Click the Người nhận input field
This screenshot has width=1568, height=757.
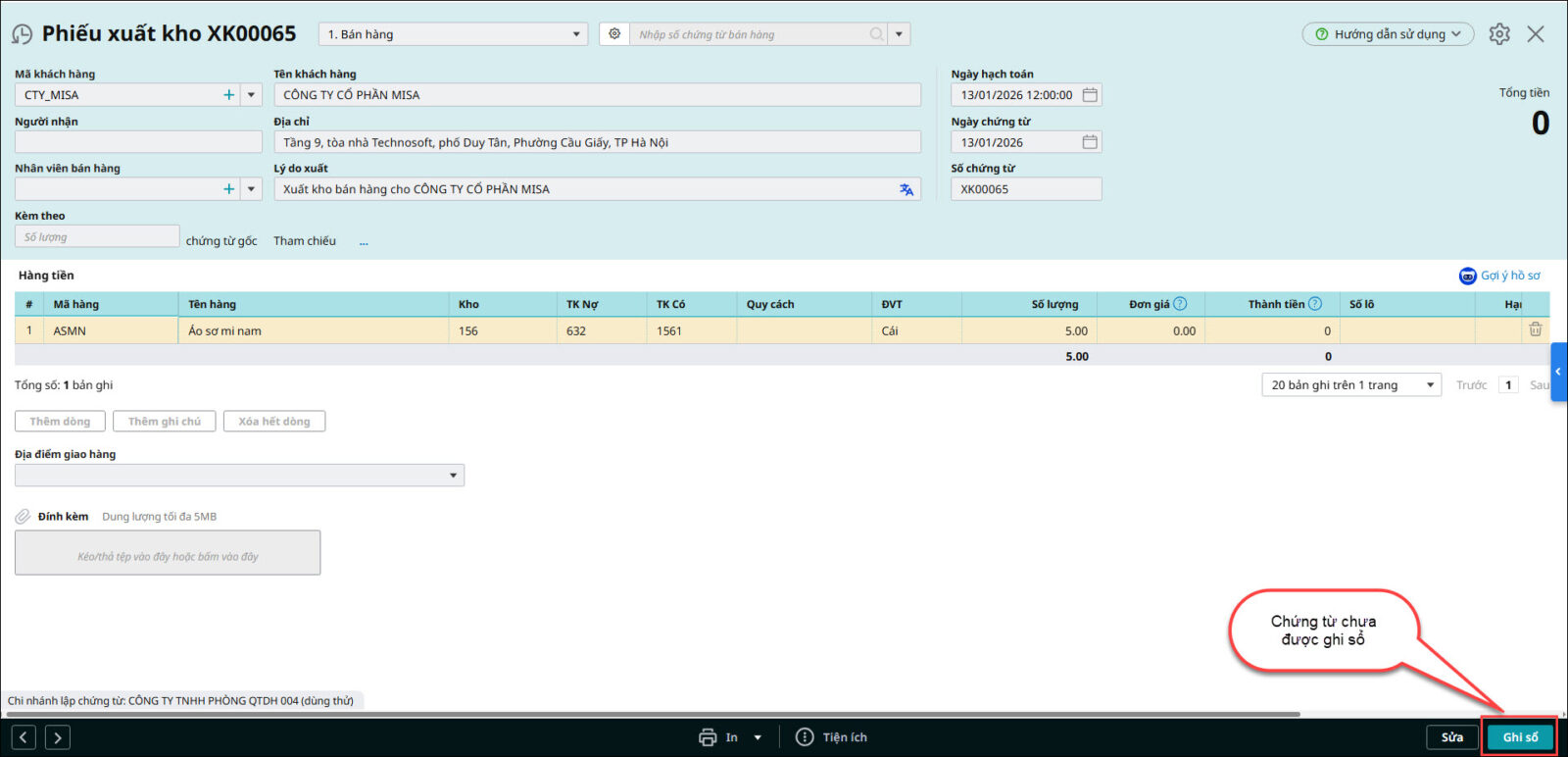(138, 142)
